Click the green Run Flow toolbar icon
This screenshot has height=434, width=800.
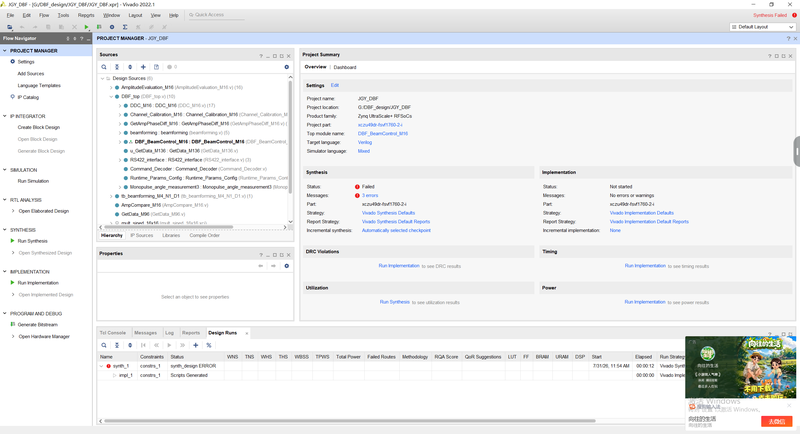[86, 27]
